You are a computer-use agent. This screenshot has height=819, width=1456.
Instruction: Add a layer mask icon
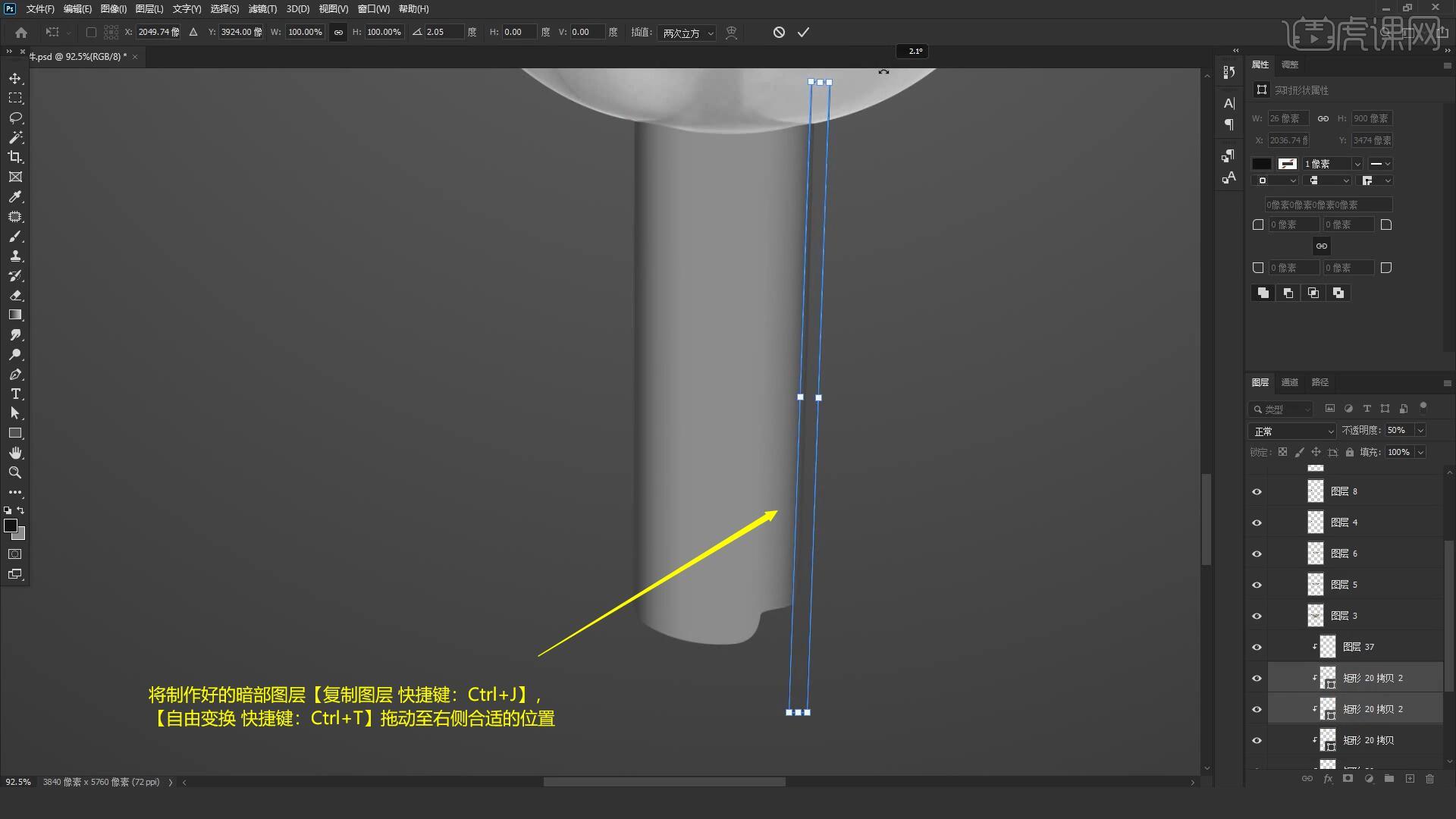[1348, 779]
